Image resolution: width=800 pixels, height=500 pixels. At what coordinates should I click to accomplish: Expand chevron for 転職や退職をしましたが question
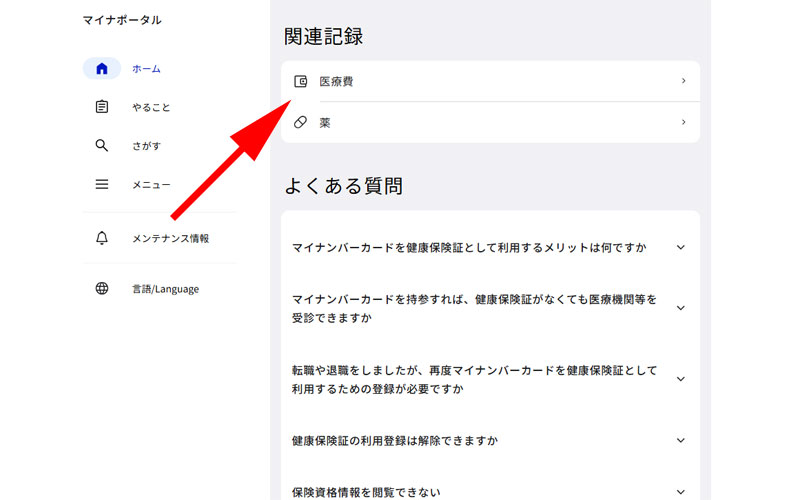click(681, 379)
